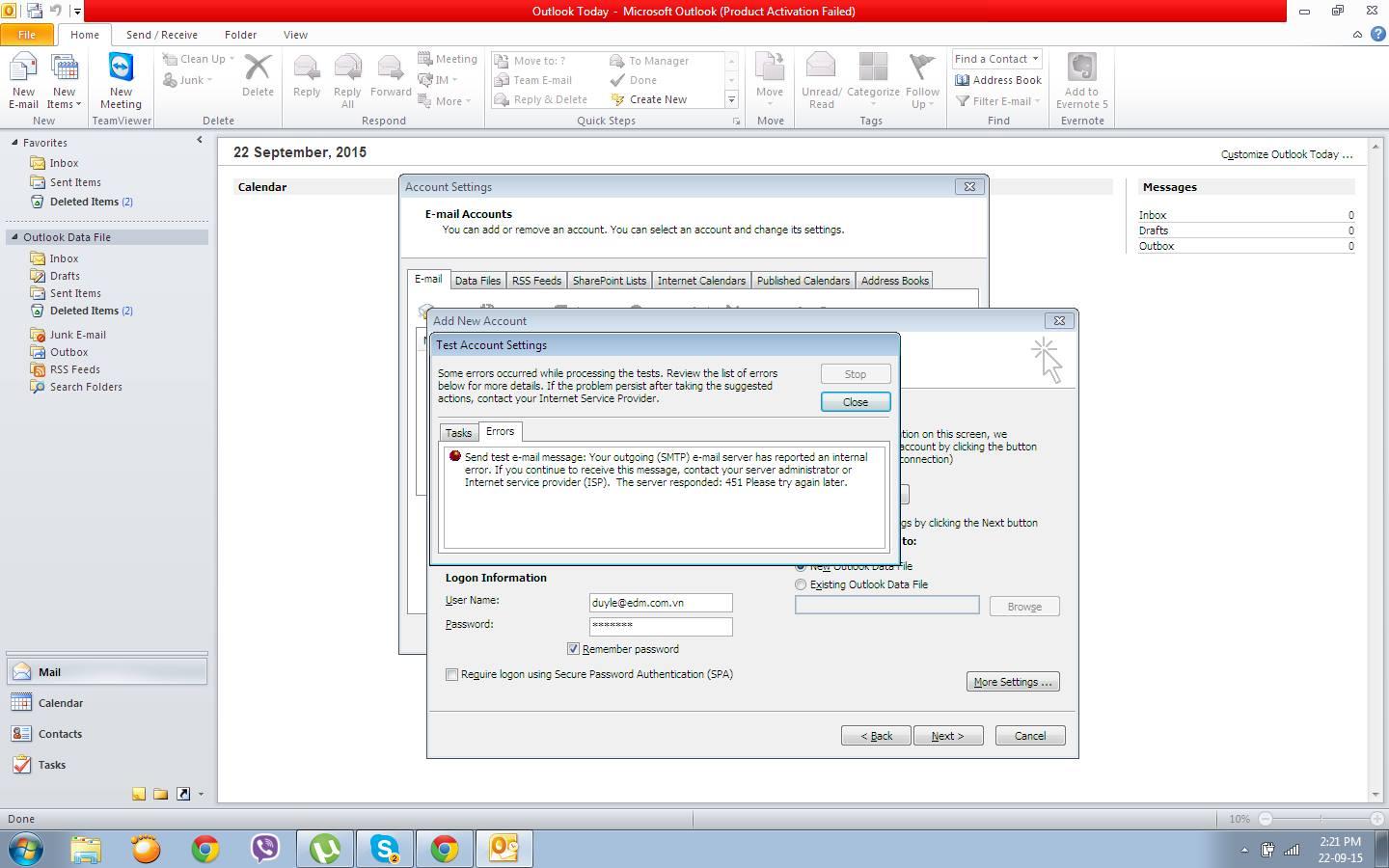The width and height of the screenshot is (1389, 868).
Task: Open Customize Quick Access Toolbar dropdown
Action: point(78,12)
